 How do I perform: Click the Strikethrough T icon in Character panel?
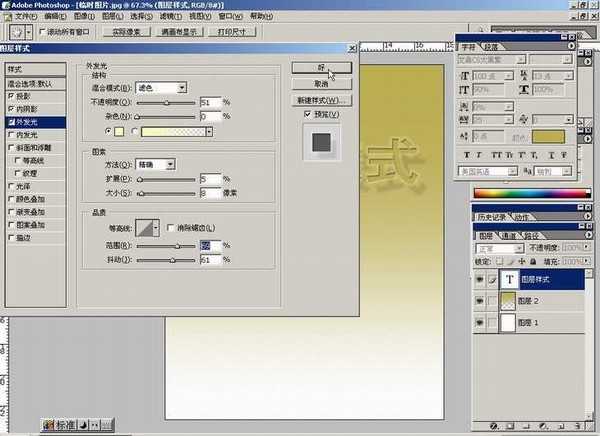click(x=564, y=155)
